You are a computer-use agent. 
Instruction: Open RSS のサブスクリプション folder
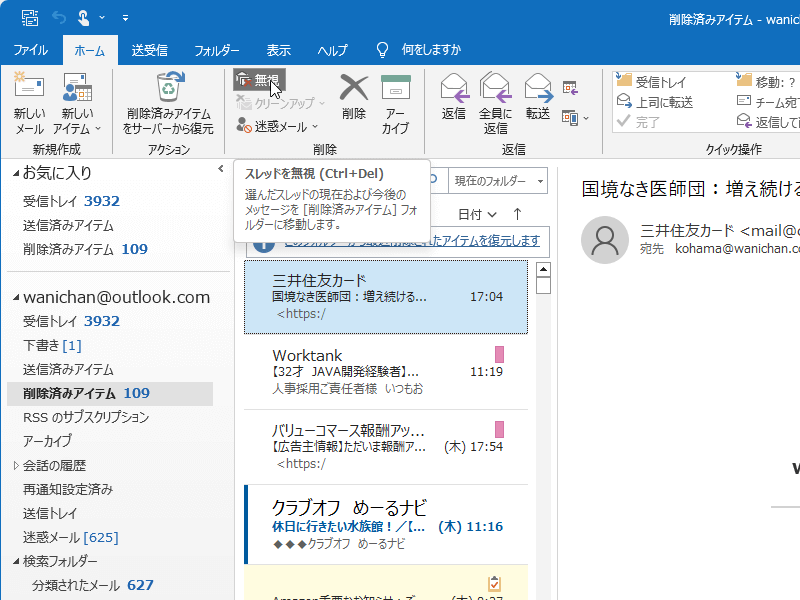tap(86, 417)
